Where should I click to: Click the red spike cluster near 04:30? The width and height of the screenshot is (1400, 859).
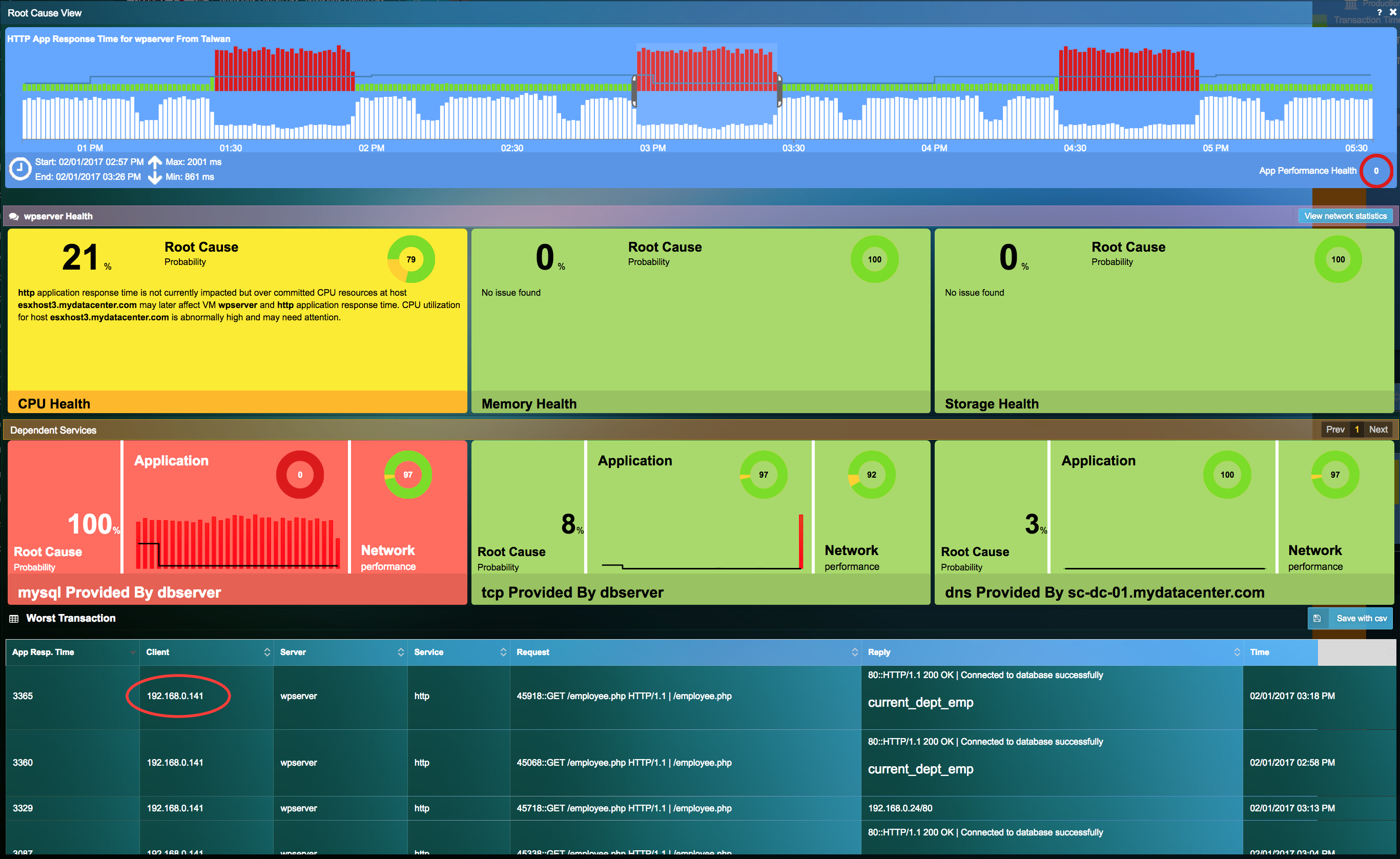(1128, 68)
